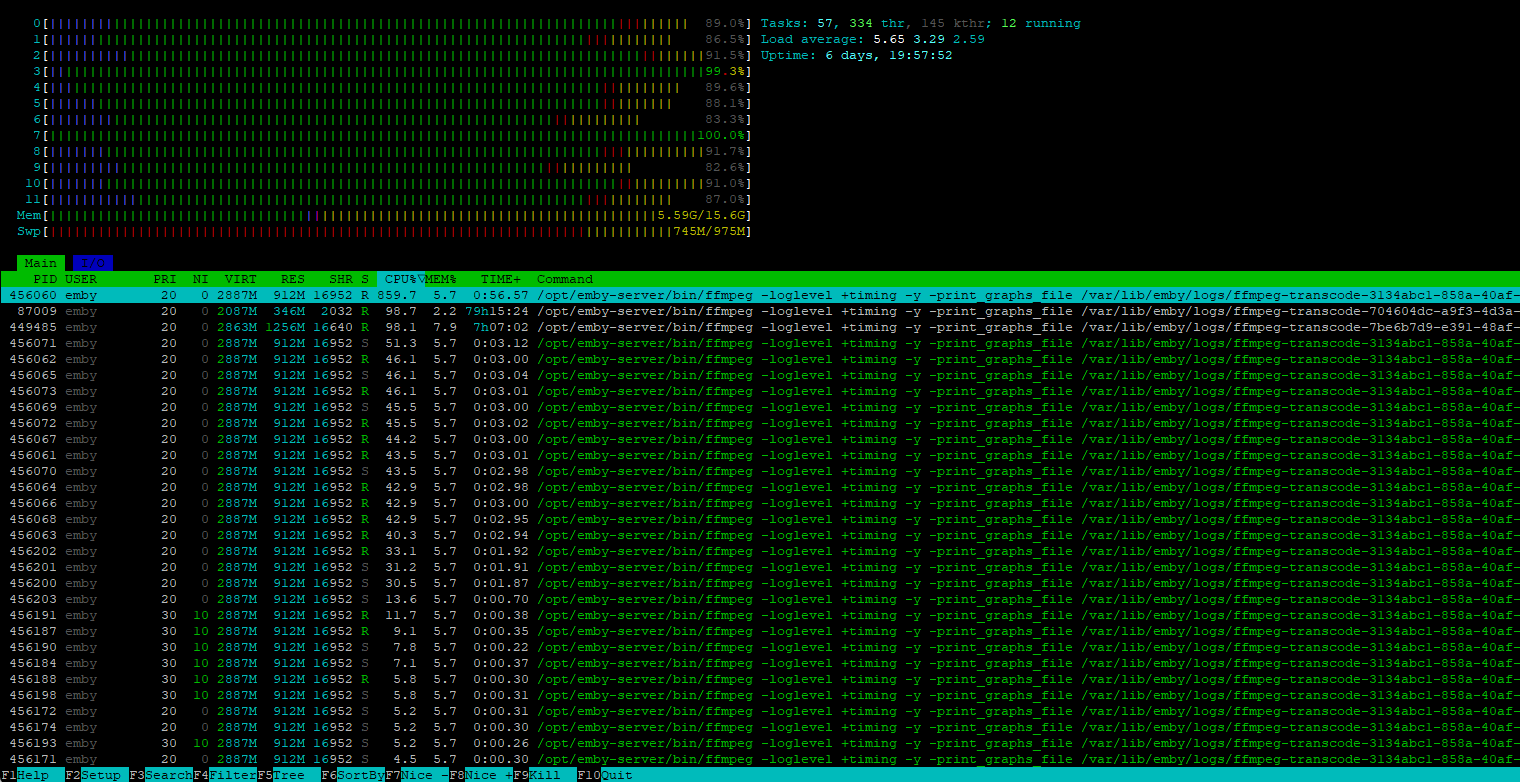Sort by the PID column header
Viewport: 1520px width, 782px height.
[45, 279]
